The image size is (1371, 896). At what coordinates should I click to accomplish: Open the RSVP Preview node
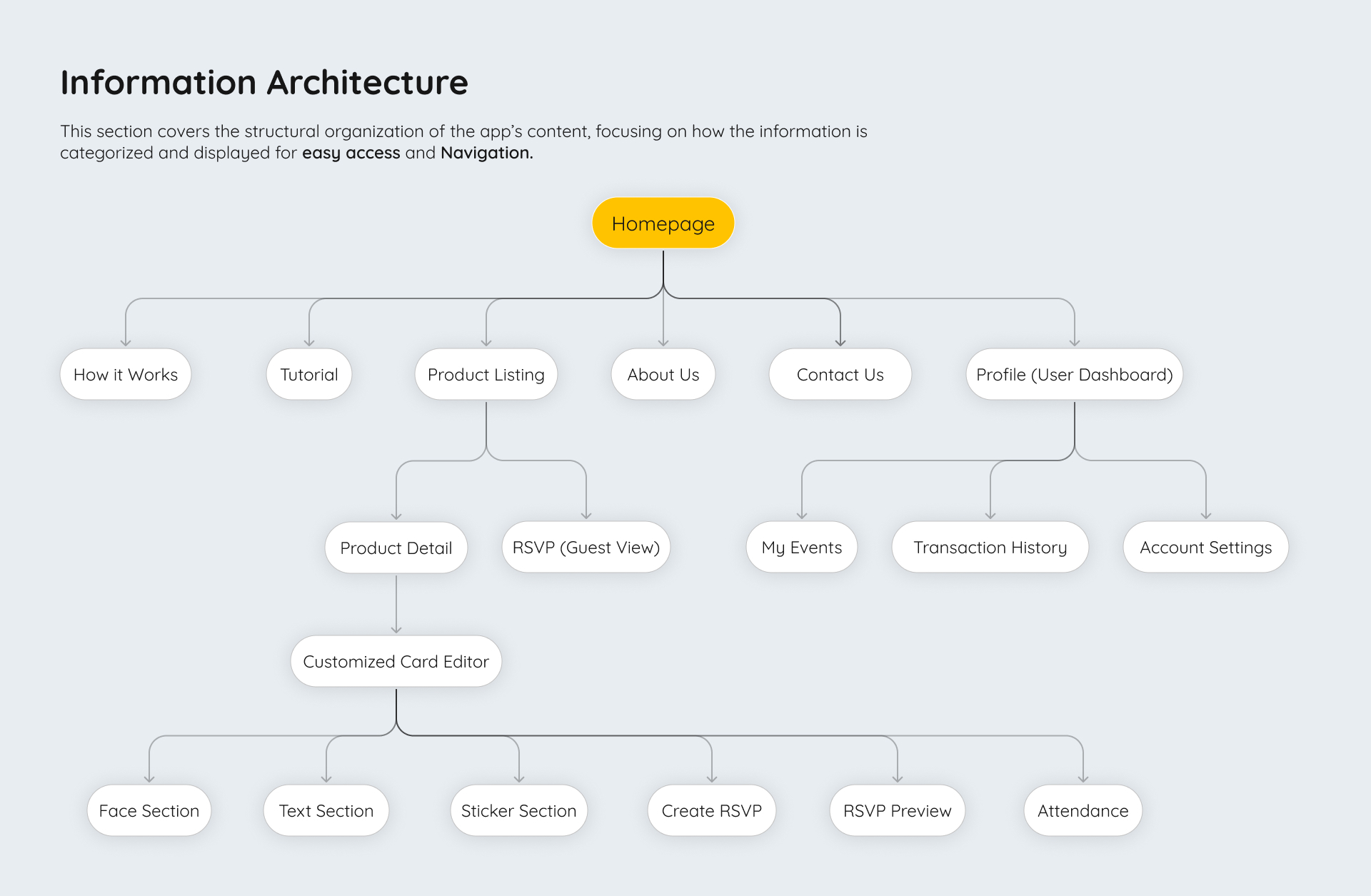pyautogui.click(x=897, y=811)
